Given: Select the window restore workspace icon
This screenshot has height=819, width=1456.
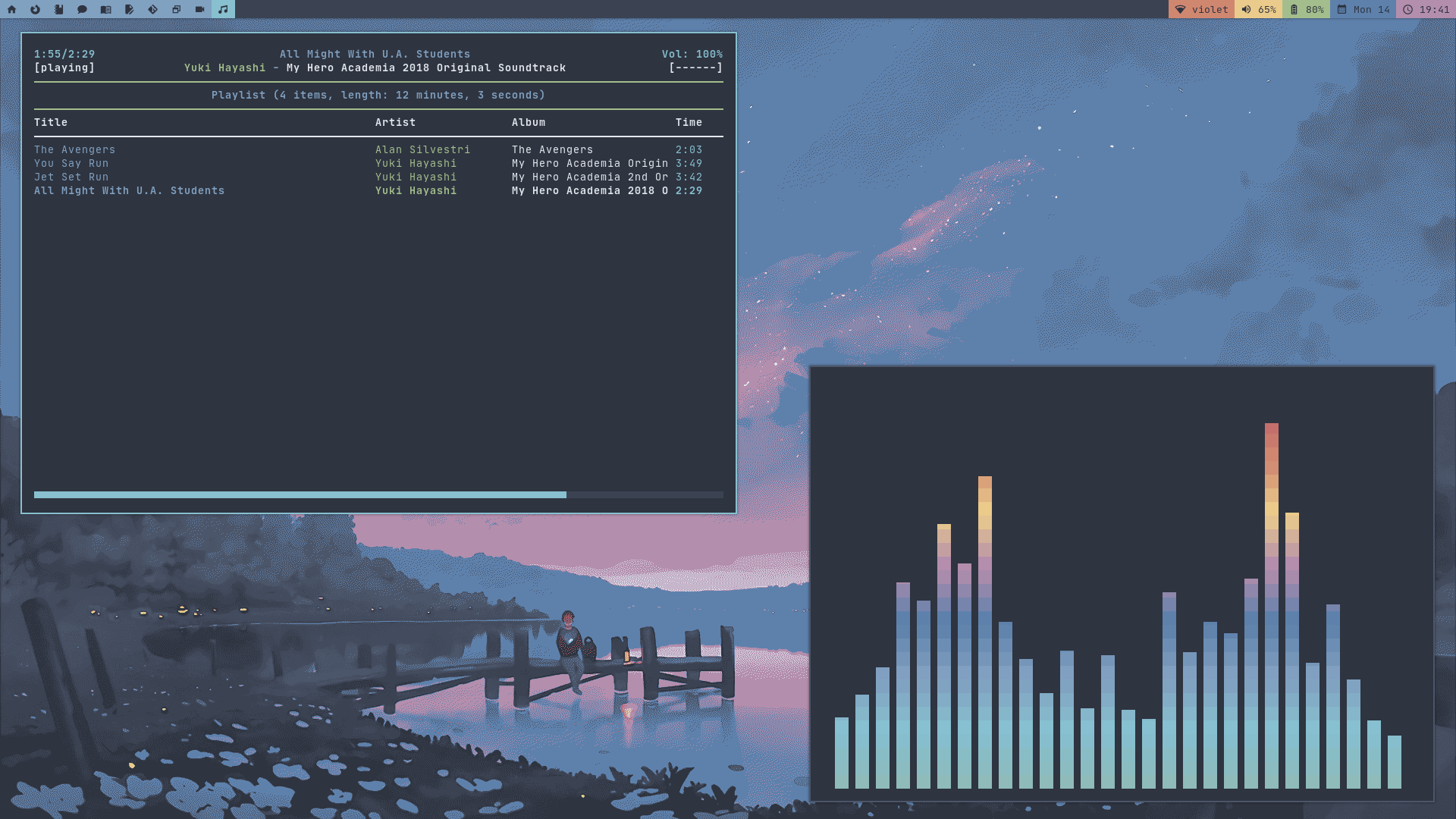Looking at the screenshot, I should click(x=176, y=9).
